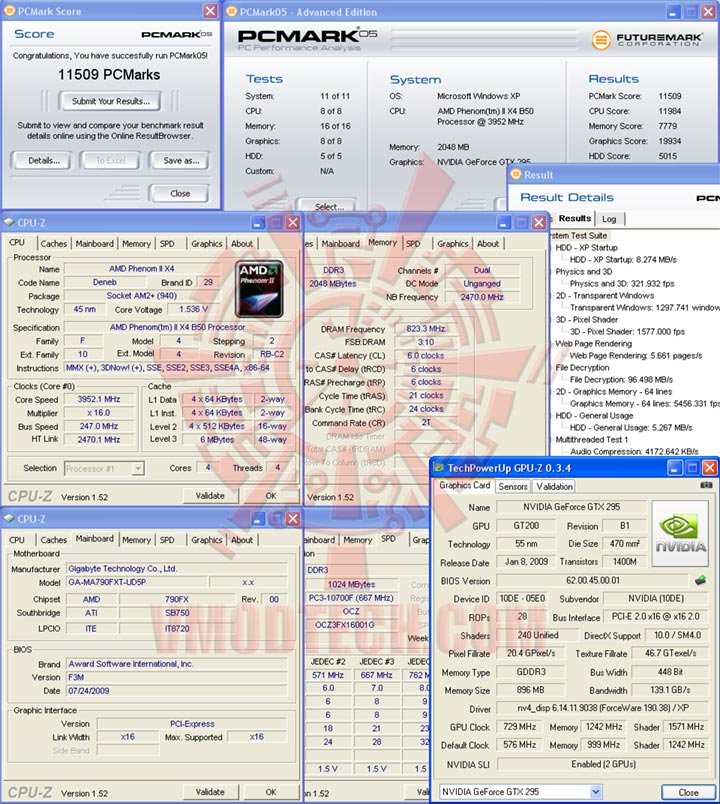Click the BIOS save icon in GPU-Z
The image size is (720, 804).
click(x=701, y=580)
